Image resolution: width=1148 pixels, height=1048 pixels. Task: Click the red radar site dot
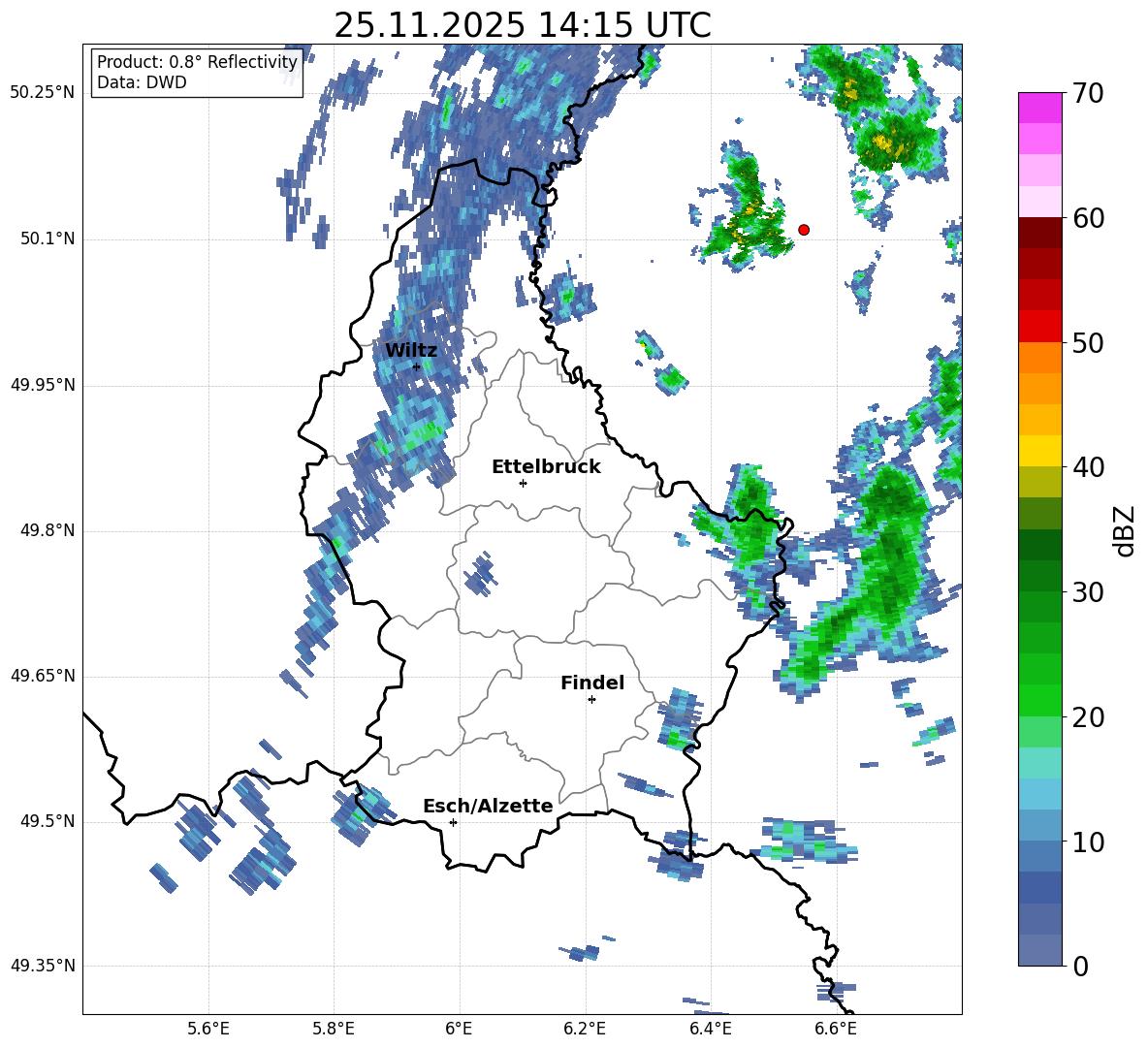tap(803, 230)
